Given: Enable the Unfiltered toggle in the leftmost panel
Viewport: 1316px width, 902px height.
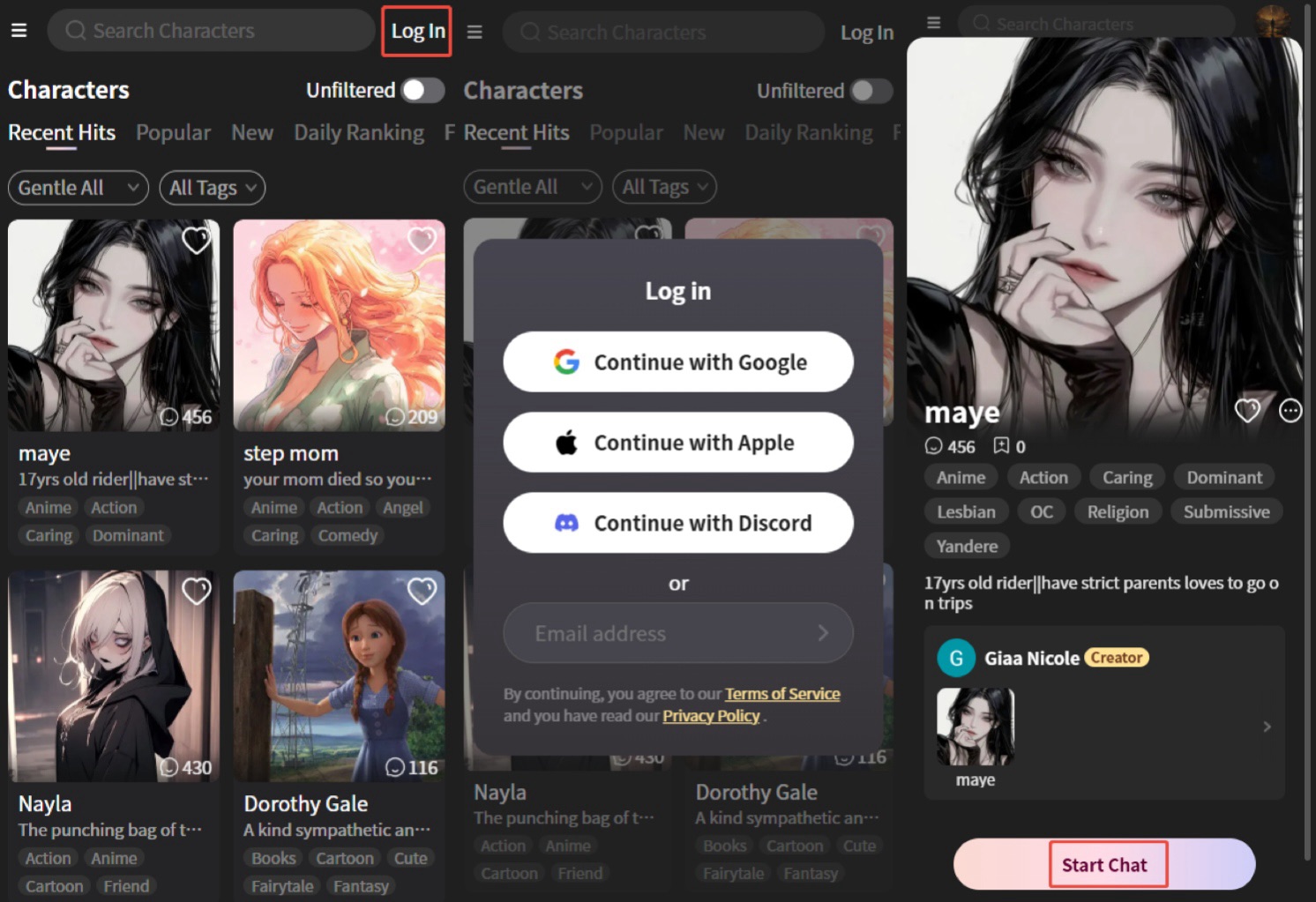Looking at the screenshot, I should click(422, 90).
